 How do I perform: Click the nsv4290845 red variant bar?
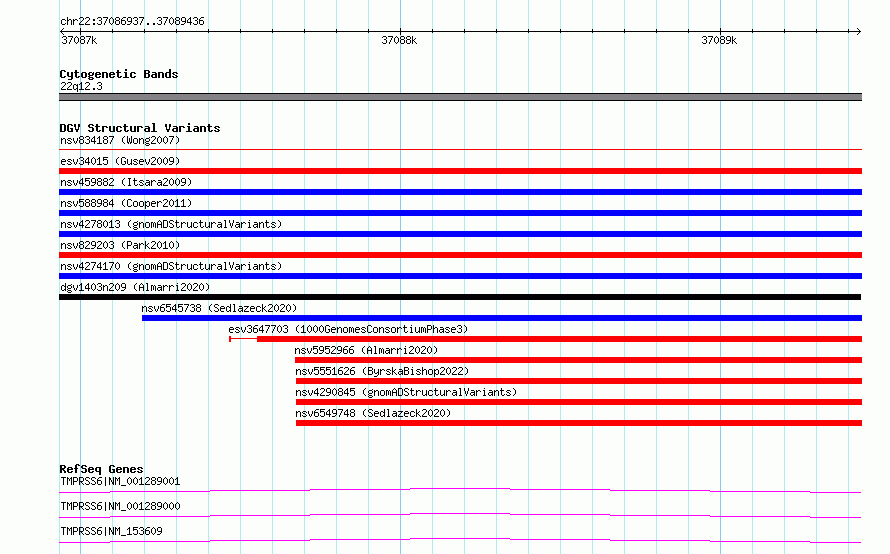click(x=579, y=402)
